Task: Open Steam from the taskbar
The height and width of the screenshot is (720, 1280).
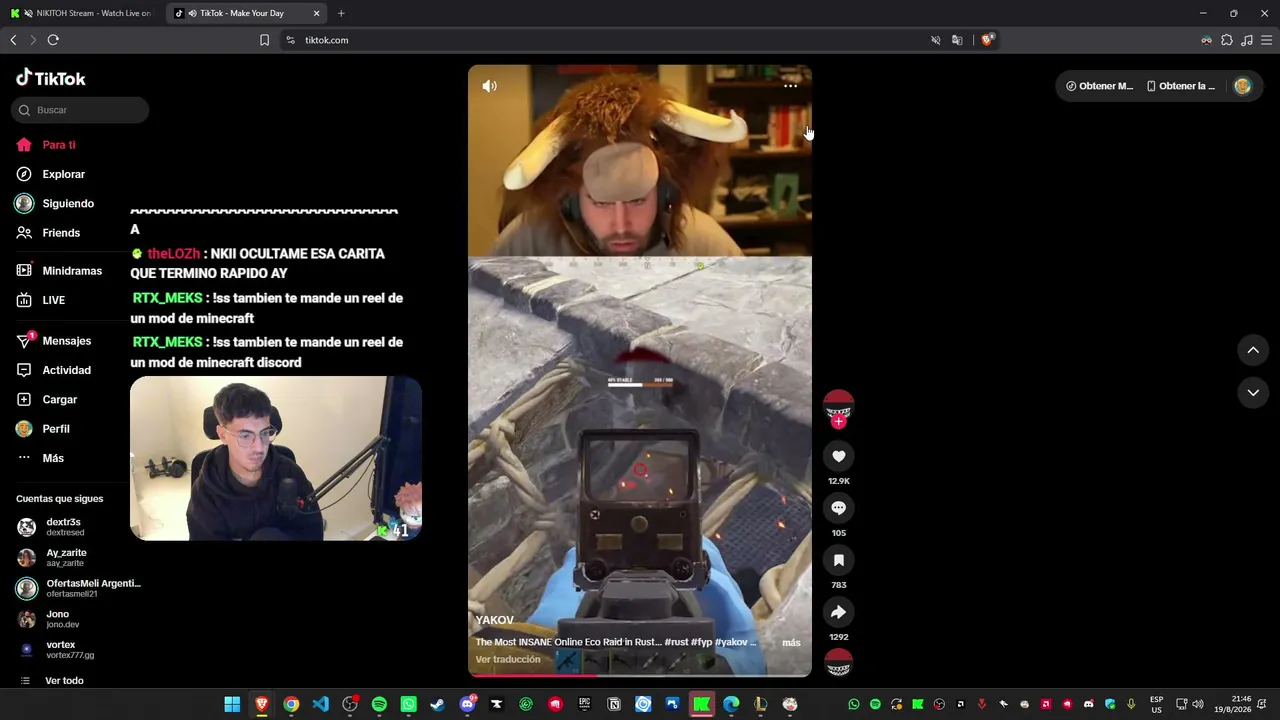Action: (437, 704)
